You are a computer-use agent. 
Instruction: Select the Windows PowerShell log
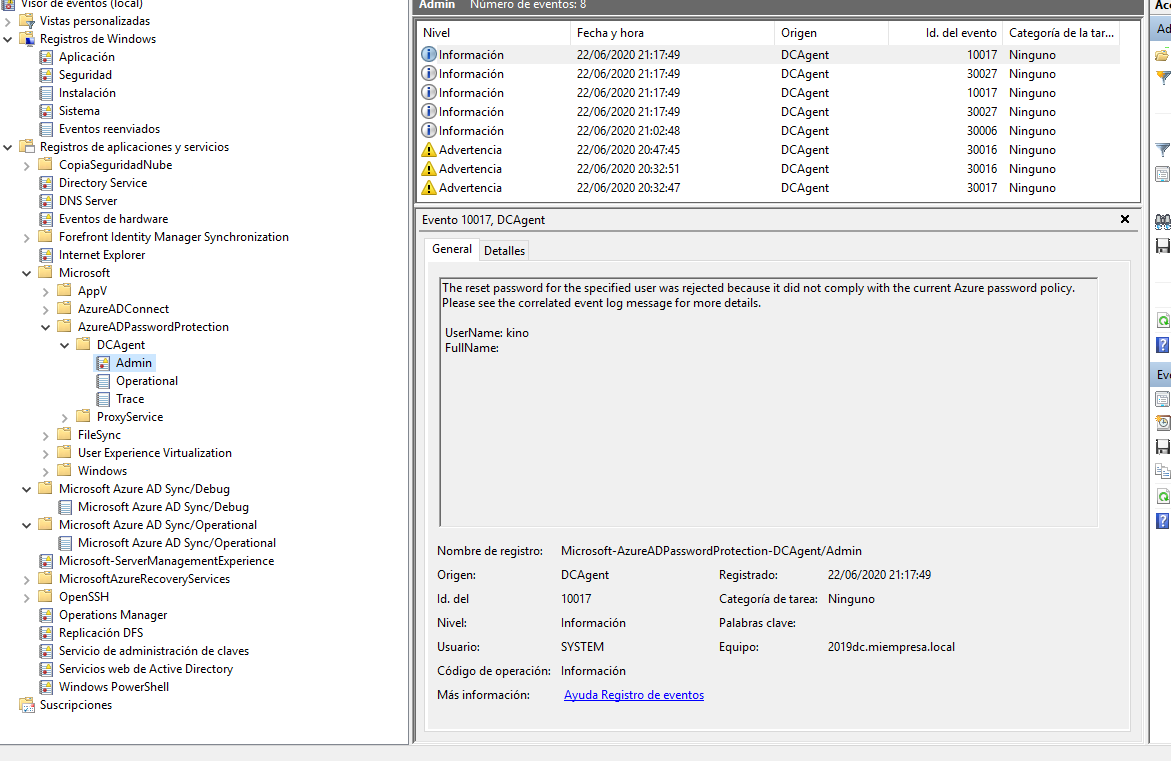pyautogui.click(x=113, y=687)
